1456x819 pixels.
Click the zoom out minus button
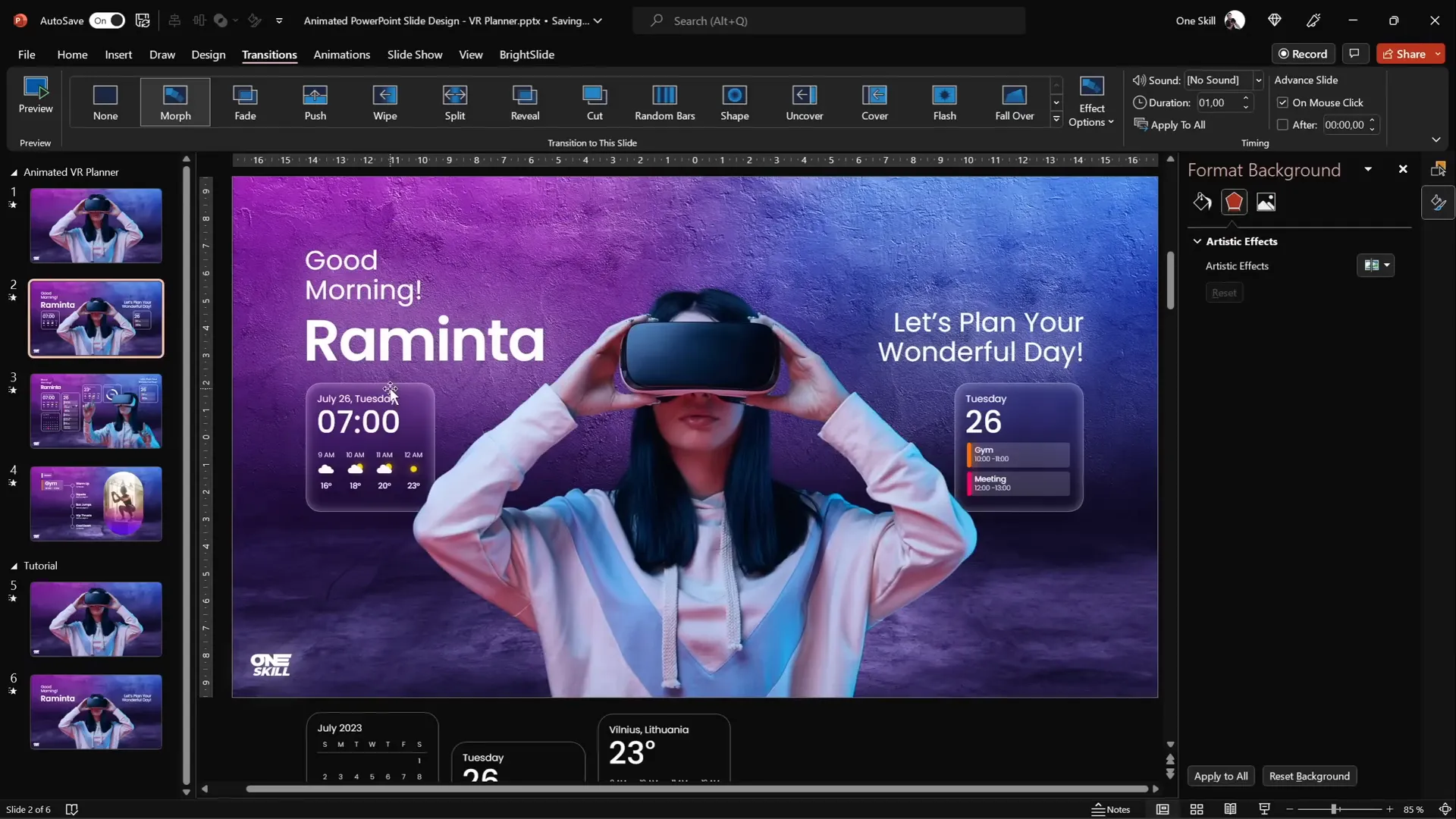(1289, 809)
